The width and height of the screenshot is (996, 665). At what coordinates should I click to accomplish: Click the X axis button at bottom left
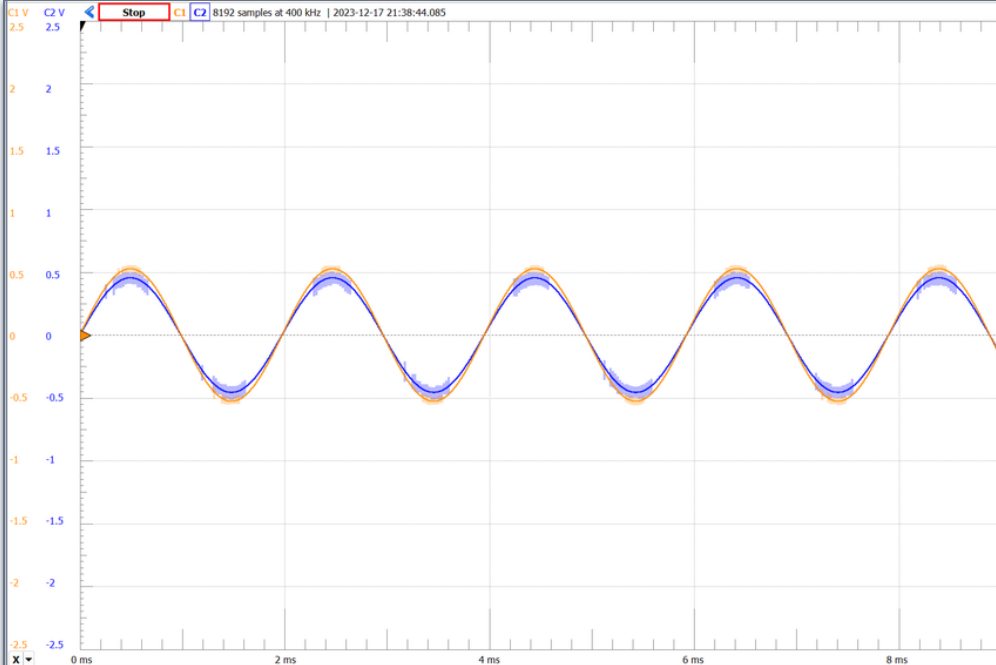15,659
